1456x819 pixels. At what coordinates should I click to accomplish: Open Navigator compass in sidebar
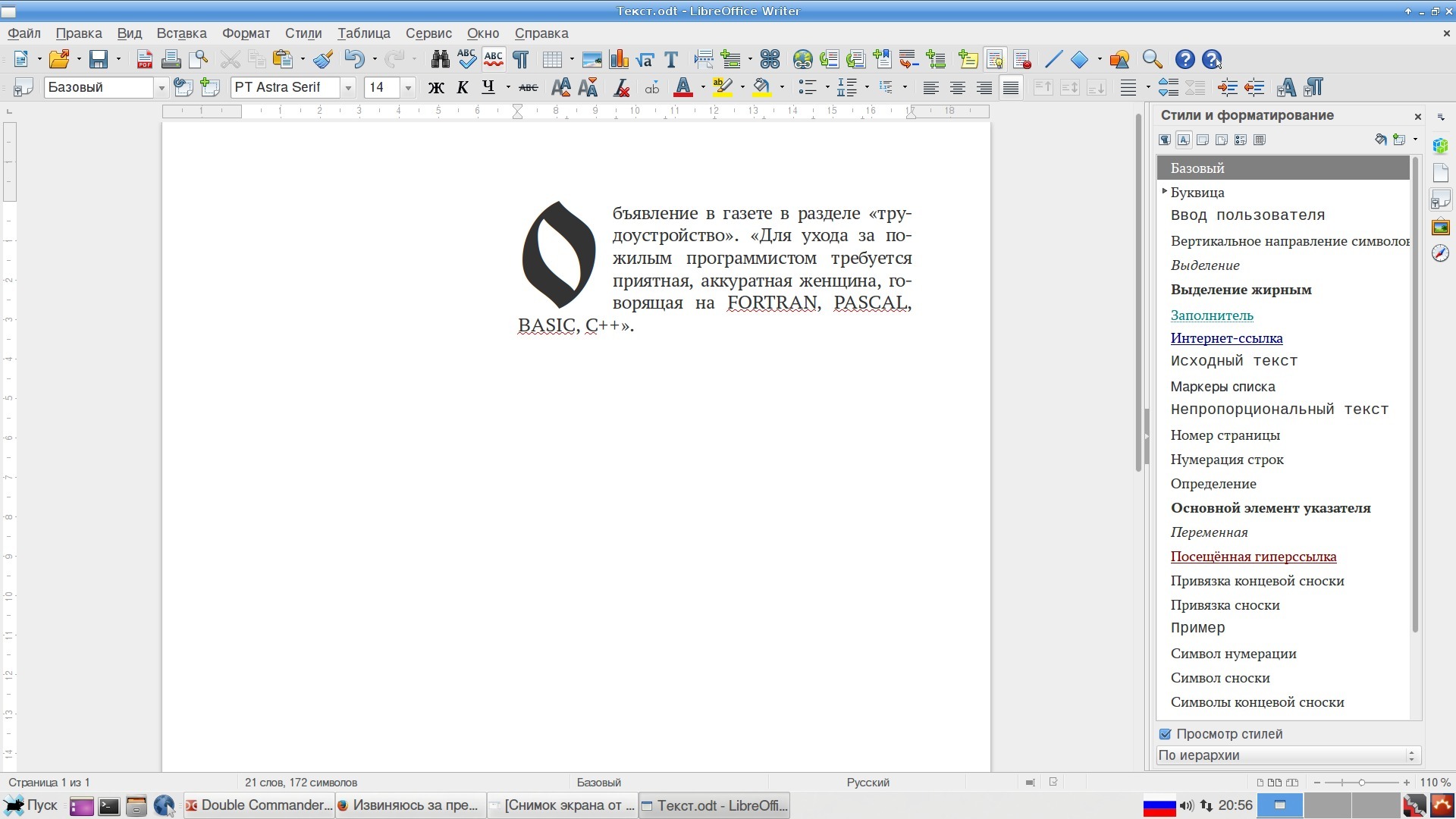[x=1441, y=253]
